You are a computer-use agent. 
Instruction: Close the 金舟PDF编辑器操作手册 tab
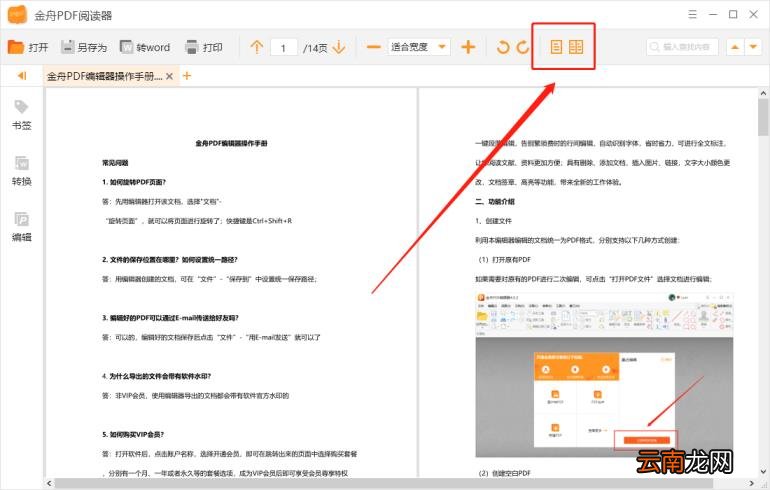(169, 76)
